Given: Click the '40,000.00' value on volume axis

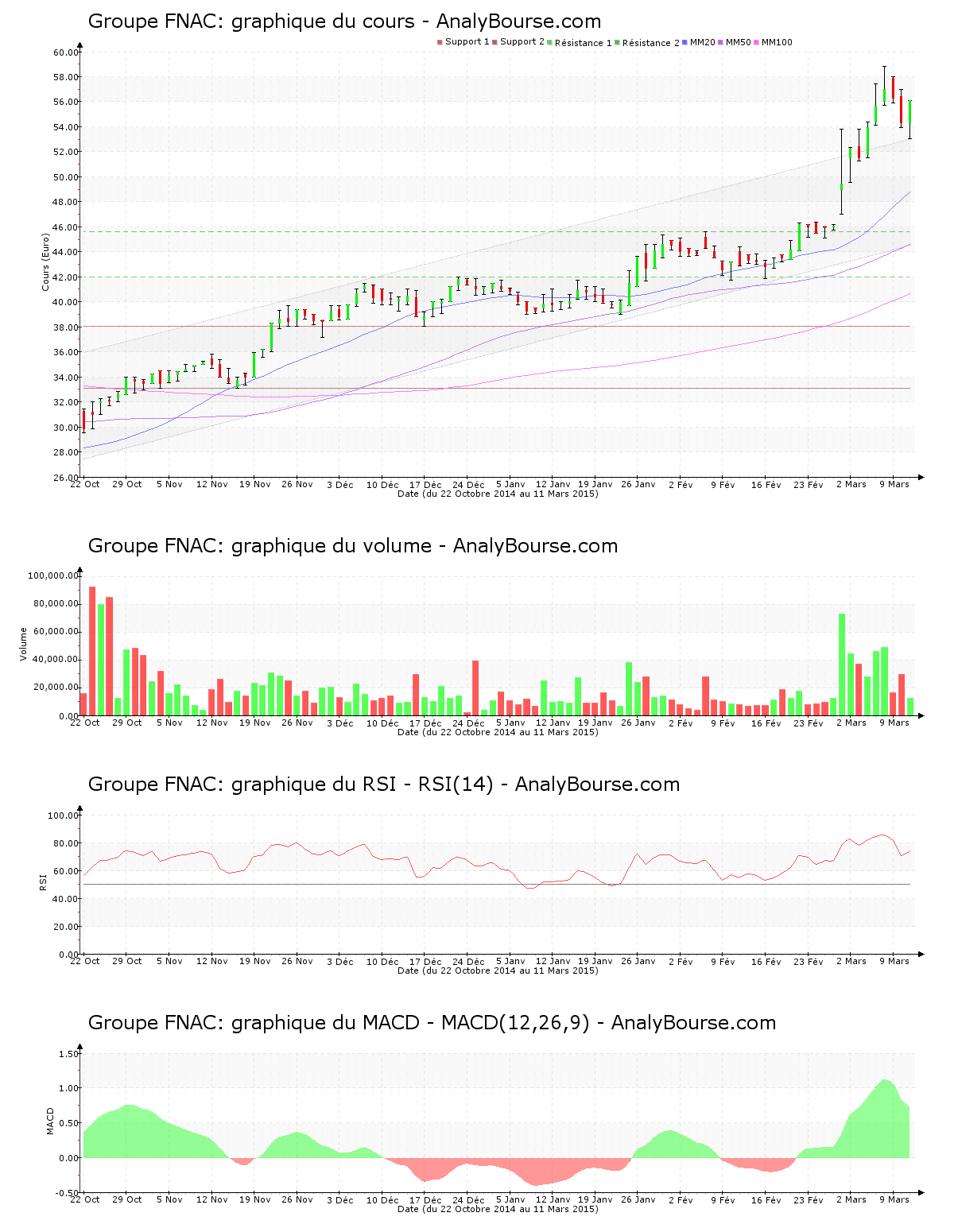Looking at the screenshot, I should [x=56, y=660].
